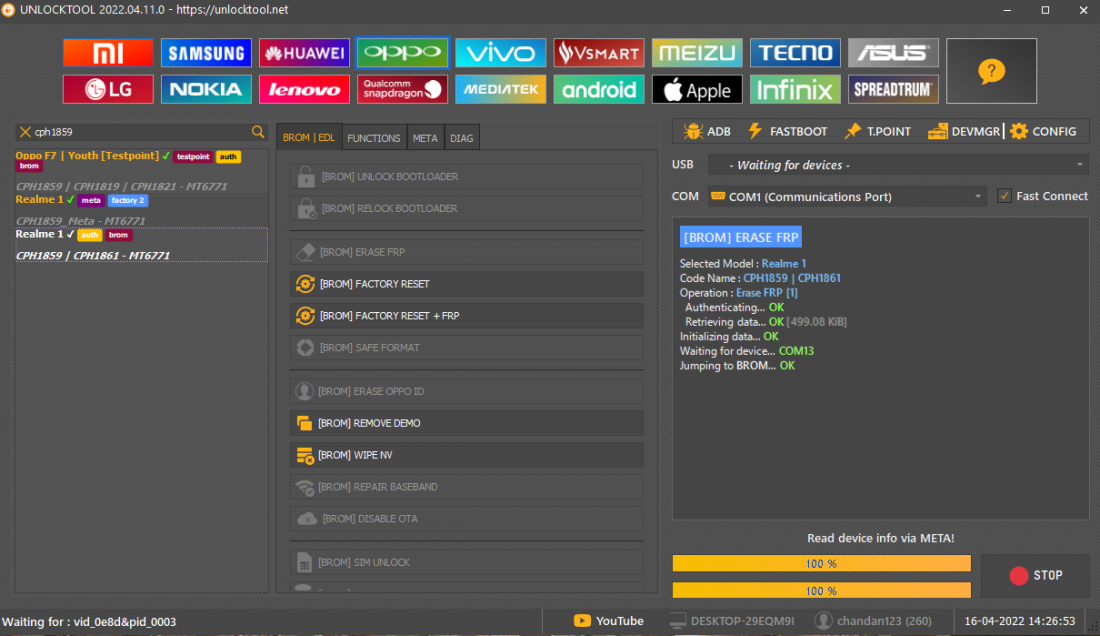The height and width of the screenshot is (636, 1100).
Task: Click the [BROM] ERASE FRP log header
Action: (741, 237)
